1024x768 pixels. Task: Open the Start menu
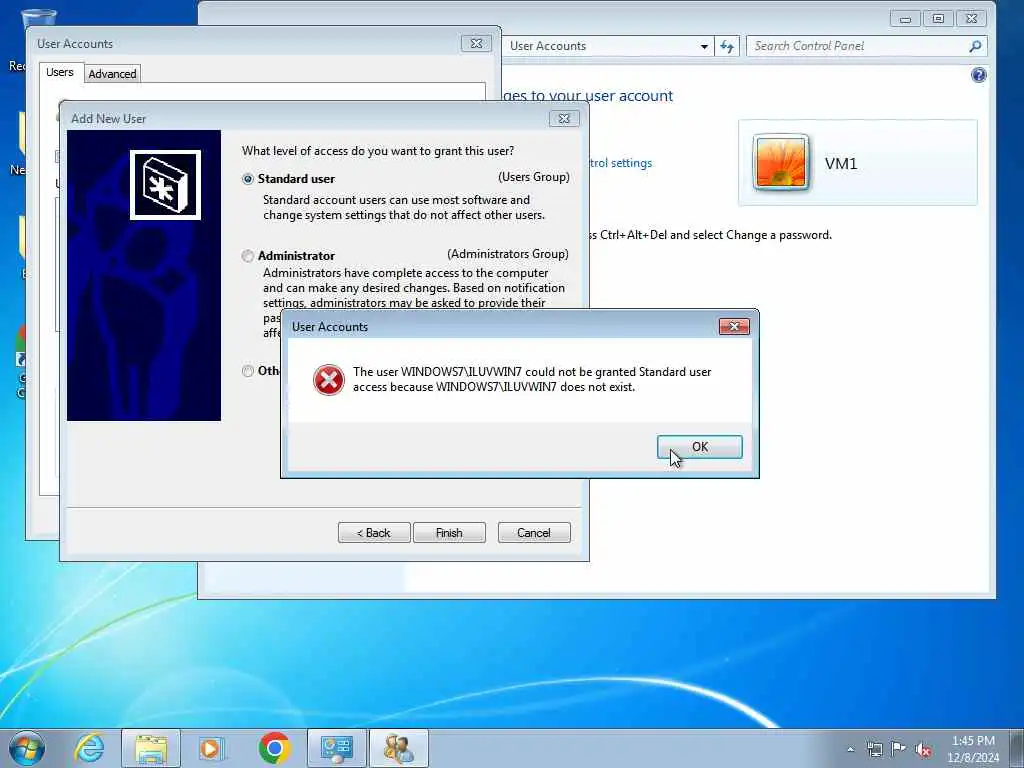click(x=27, y=748)
